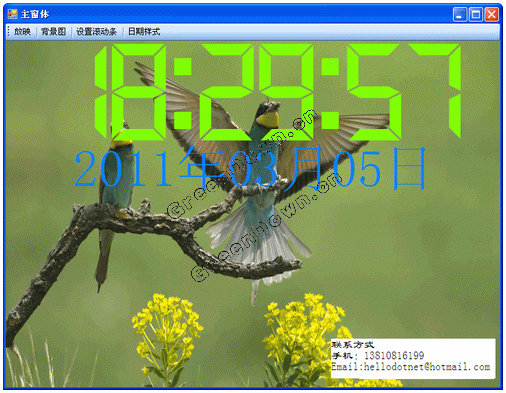Screen dimensions: 506x393
Task: Close the 主窗体 window
Action: click(x=492, y=15)
